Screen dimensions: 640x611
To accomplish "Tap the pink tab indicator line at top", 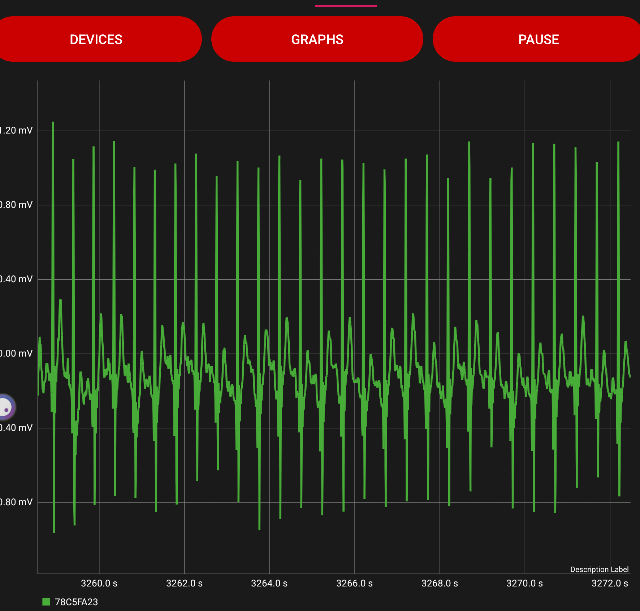I will [x=346, y=6].
